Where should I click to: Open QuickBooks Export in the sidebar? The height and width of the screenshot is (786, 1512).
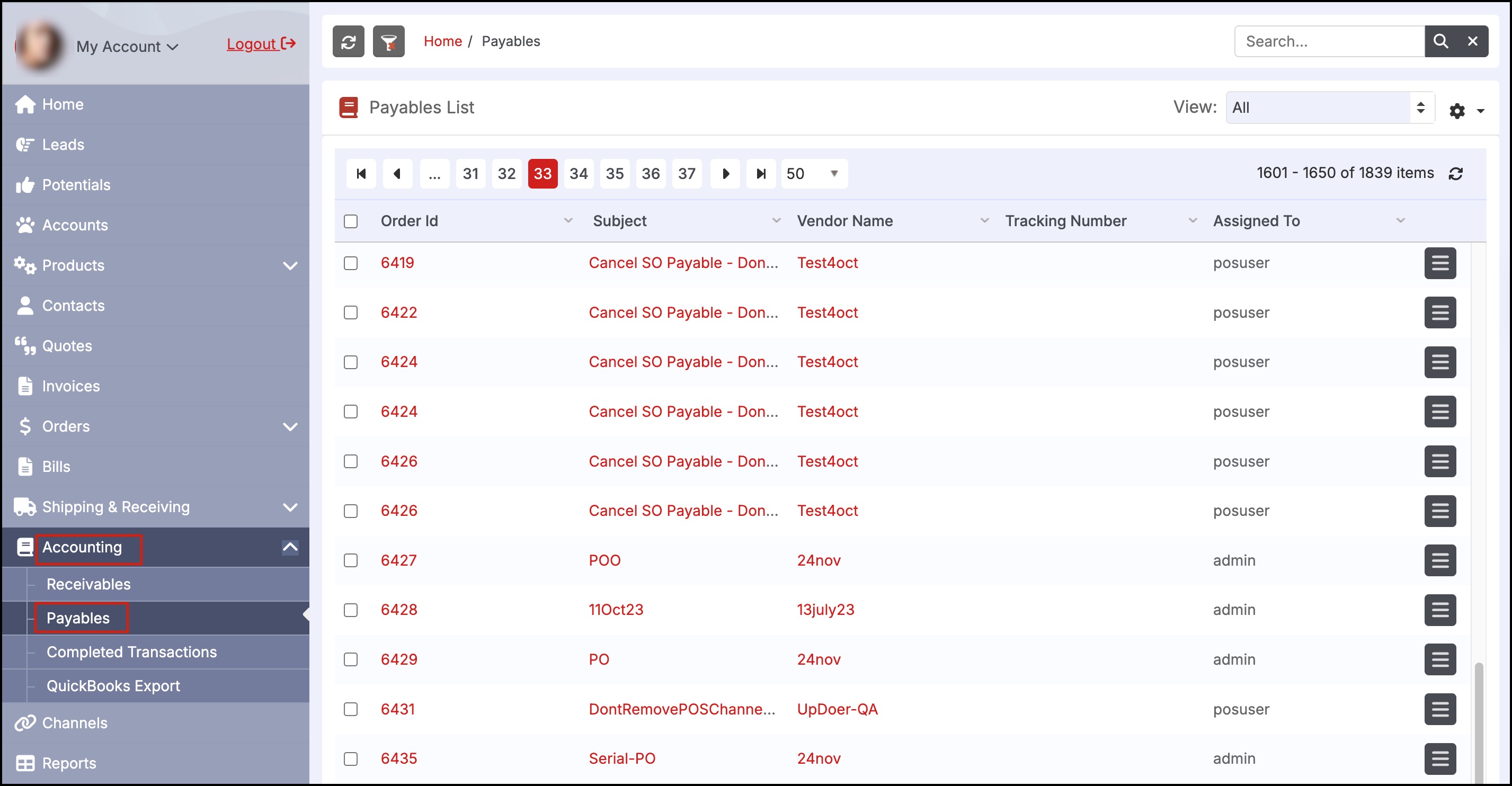(x=113, y=685)
